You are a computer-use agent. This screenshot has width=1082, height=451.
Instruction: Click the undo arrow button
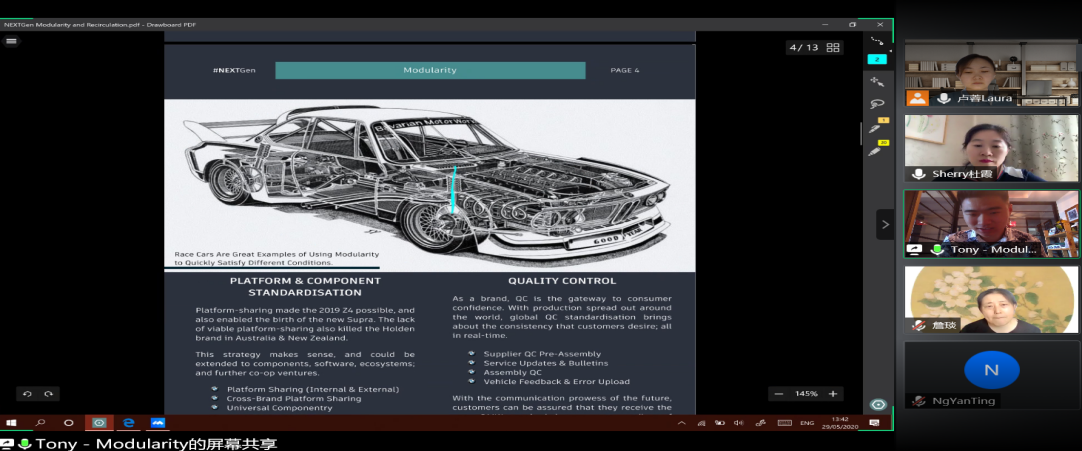pos(27,394)
